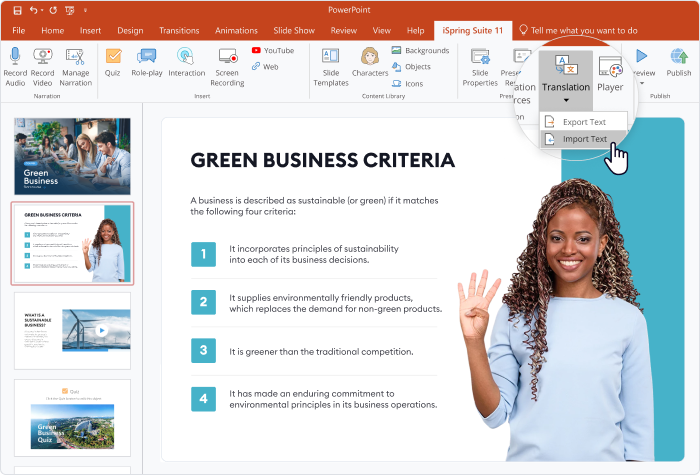Click text 'It has made an enduring commitment'
700x475 pixels.
tap(312, 393)
